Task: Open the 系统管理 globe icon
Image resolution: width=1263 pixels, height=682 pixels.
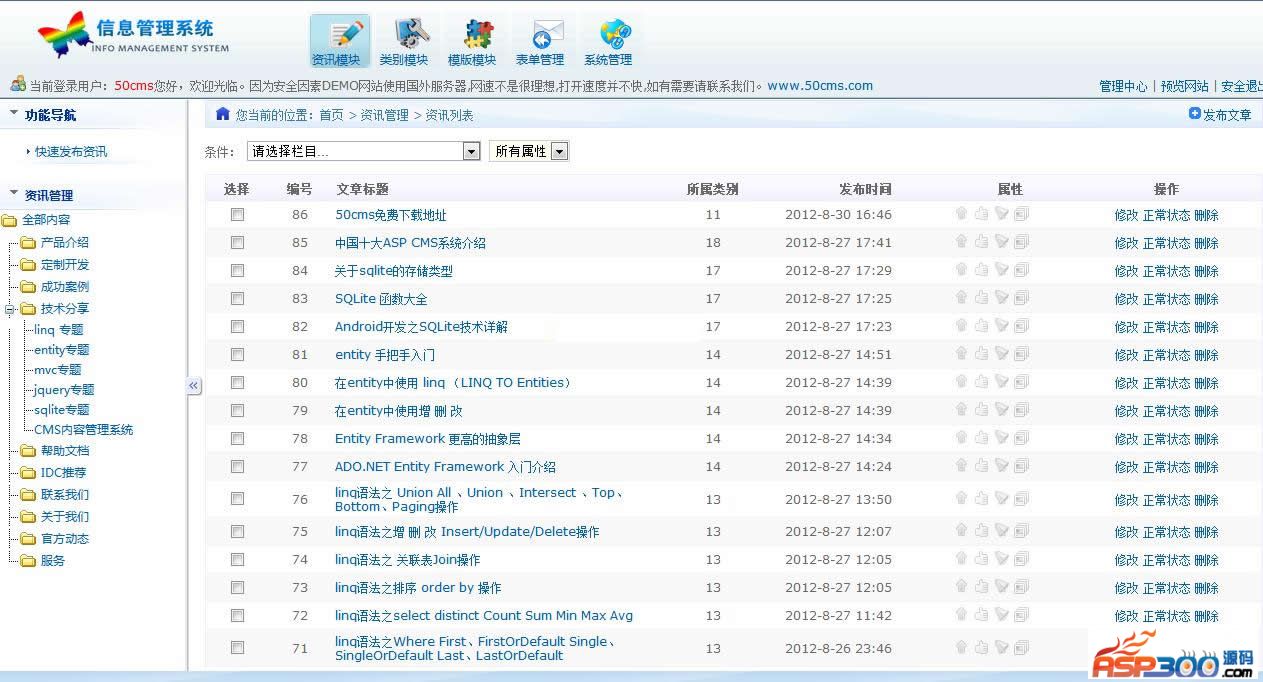Action: pos(608,41)
